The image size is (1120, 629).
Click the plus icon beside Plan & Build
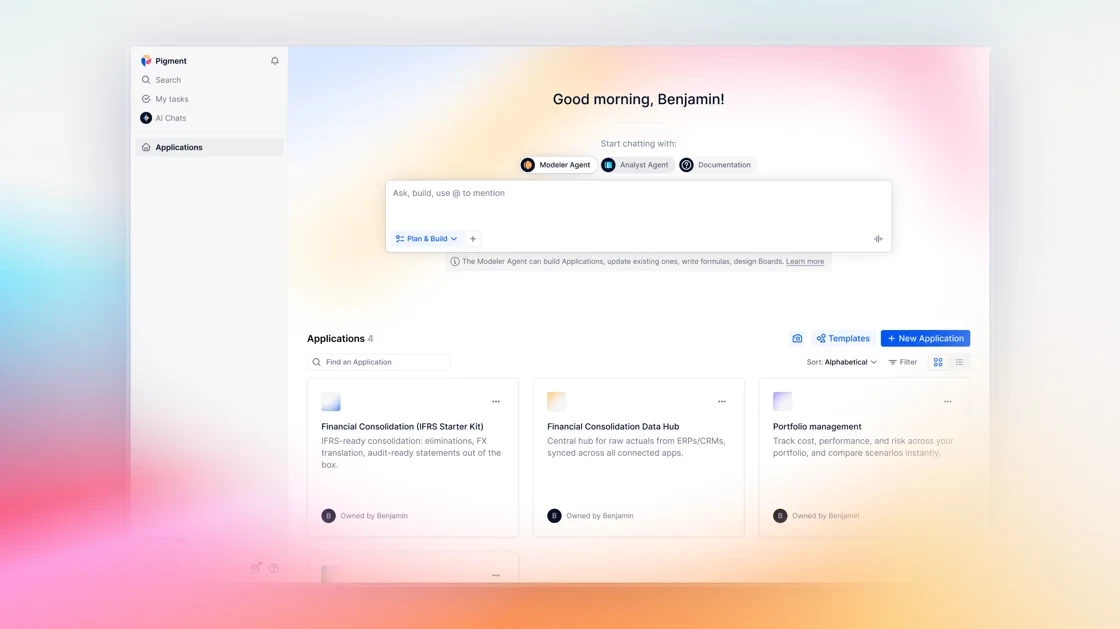coord(473,238)
